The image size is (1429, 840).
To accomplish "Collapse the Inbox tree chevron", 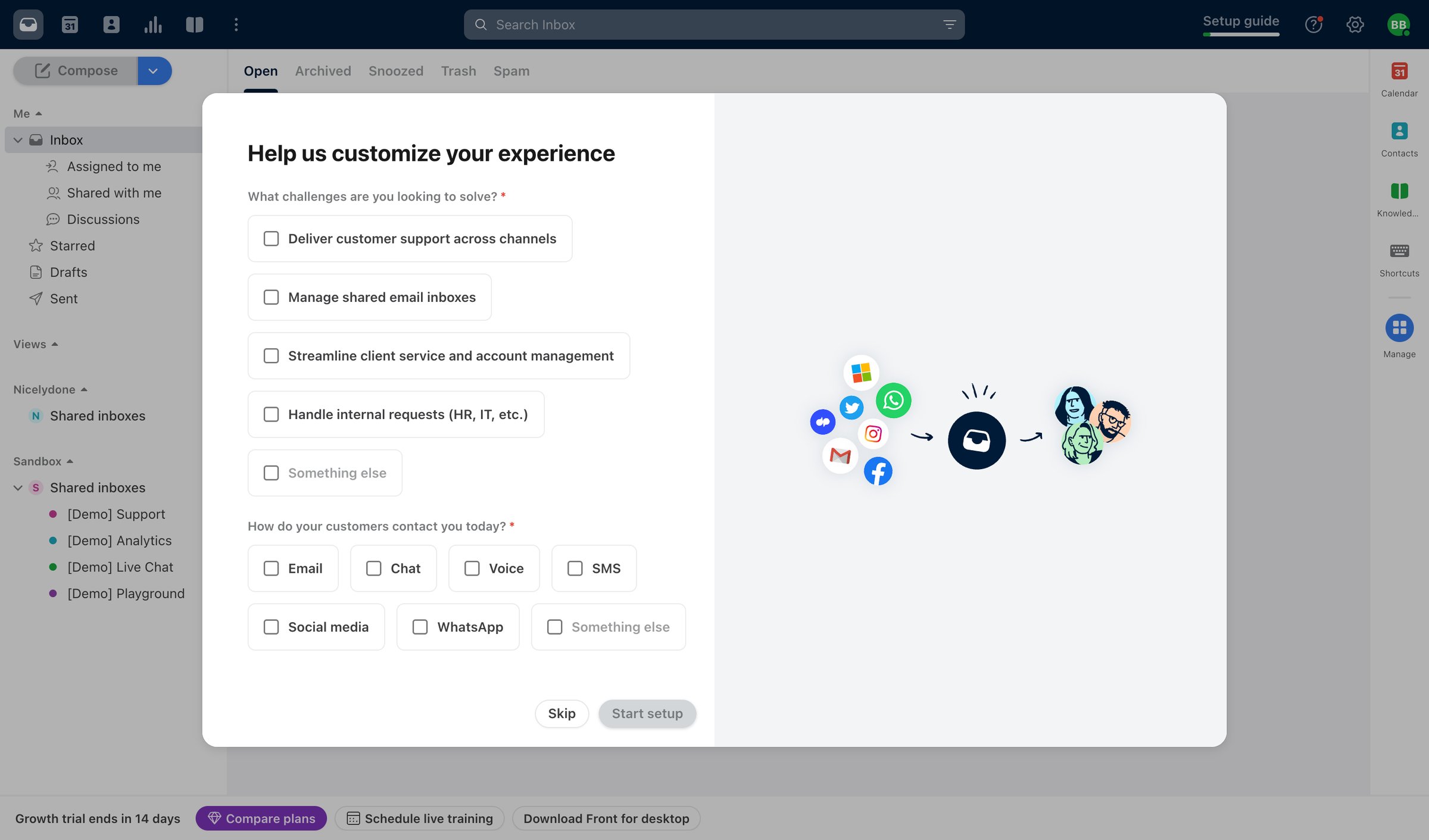I will pyautogui.click(x=18, y=140).
